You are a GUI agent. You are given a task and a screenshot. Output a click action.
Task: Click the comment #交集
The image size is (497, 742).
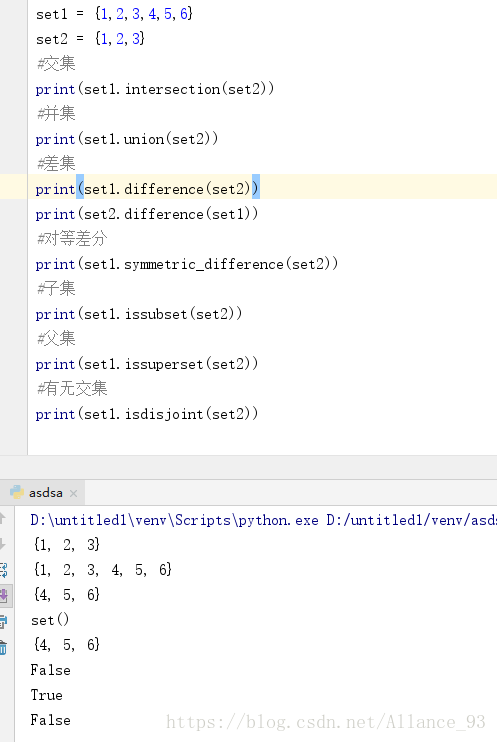click(x=56, y=63)
